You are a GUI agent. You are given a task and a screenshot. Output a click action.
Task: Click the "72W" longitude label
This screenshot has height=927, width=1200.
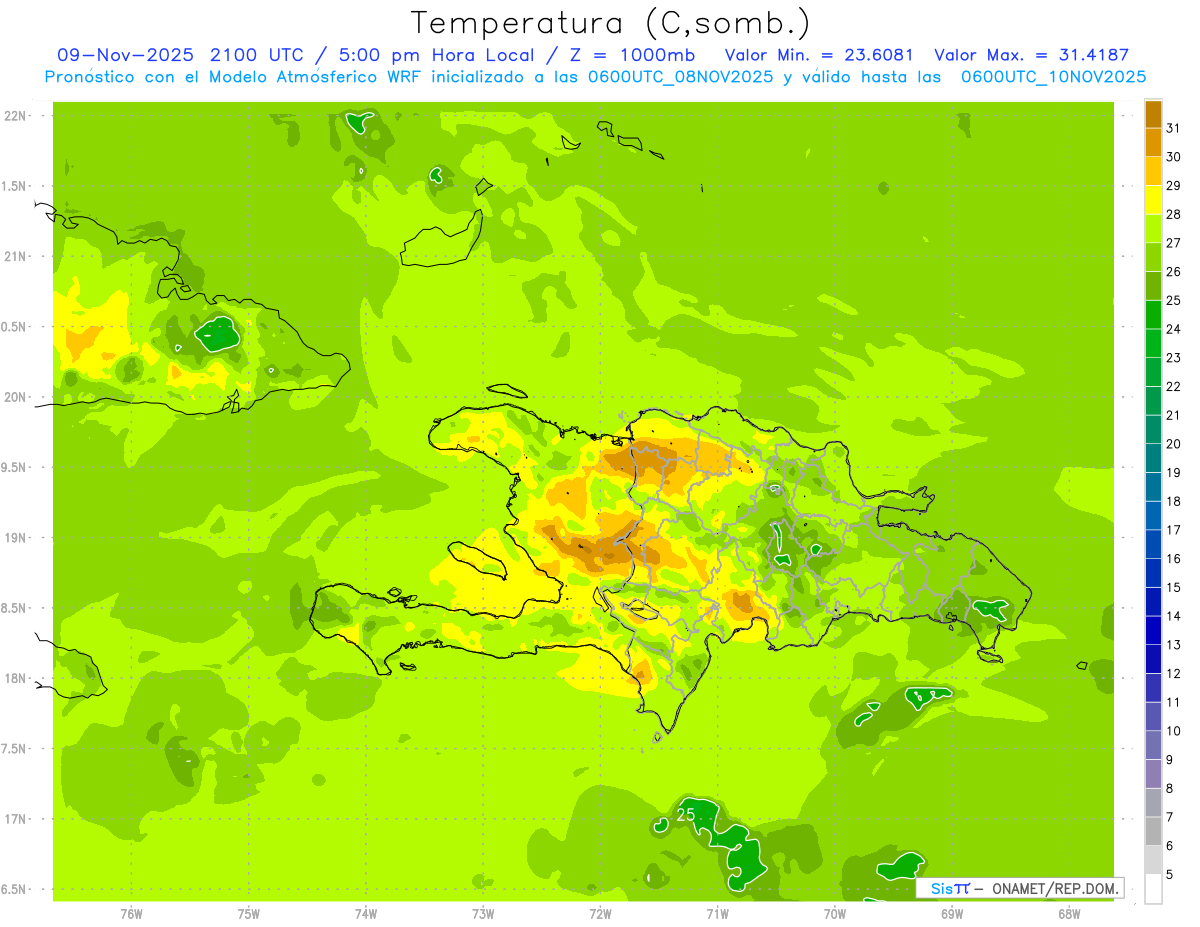pyautogui.click(x=600, y=914)
